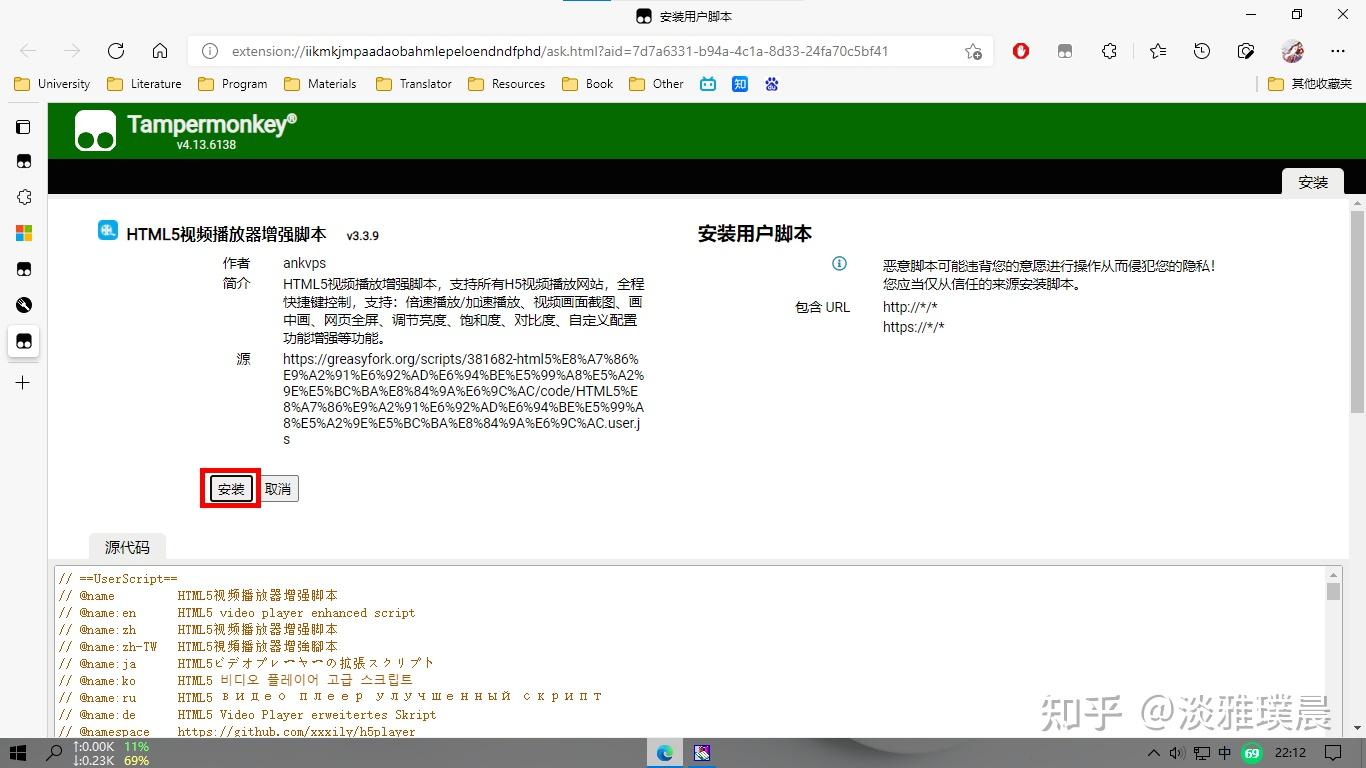Open the Bilibili bookmark icon
The image size is (1366, 768).
click(708, 84)
